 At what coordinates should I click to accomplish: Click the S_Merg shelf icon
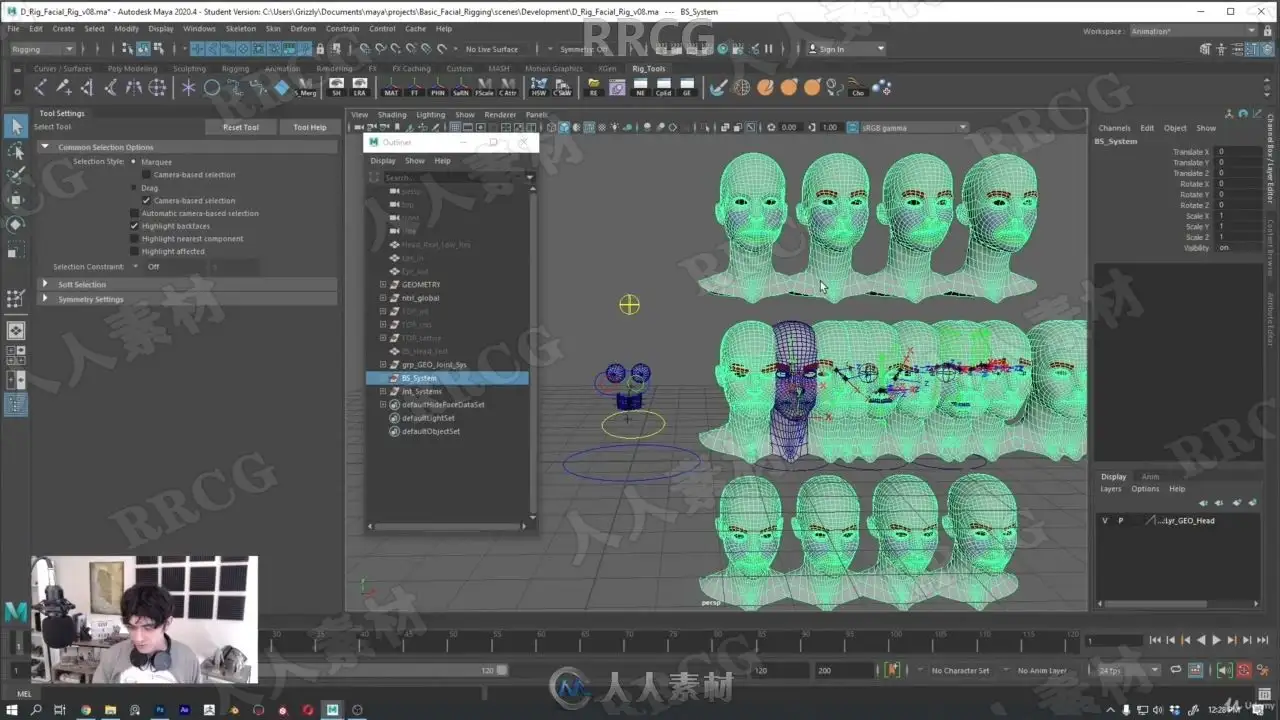point(305,87)
